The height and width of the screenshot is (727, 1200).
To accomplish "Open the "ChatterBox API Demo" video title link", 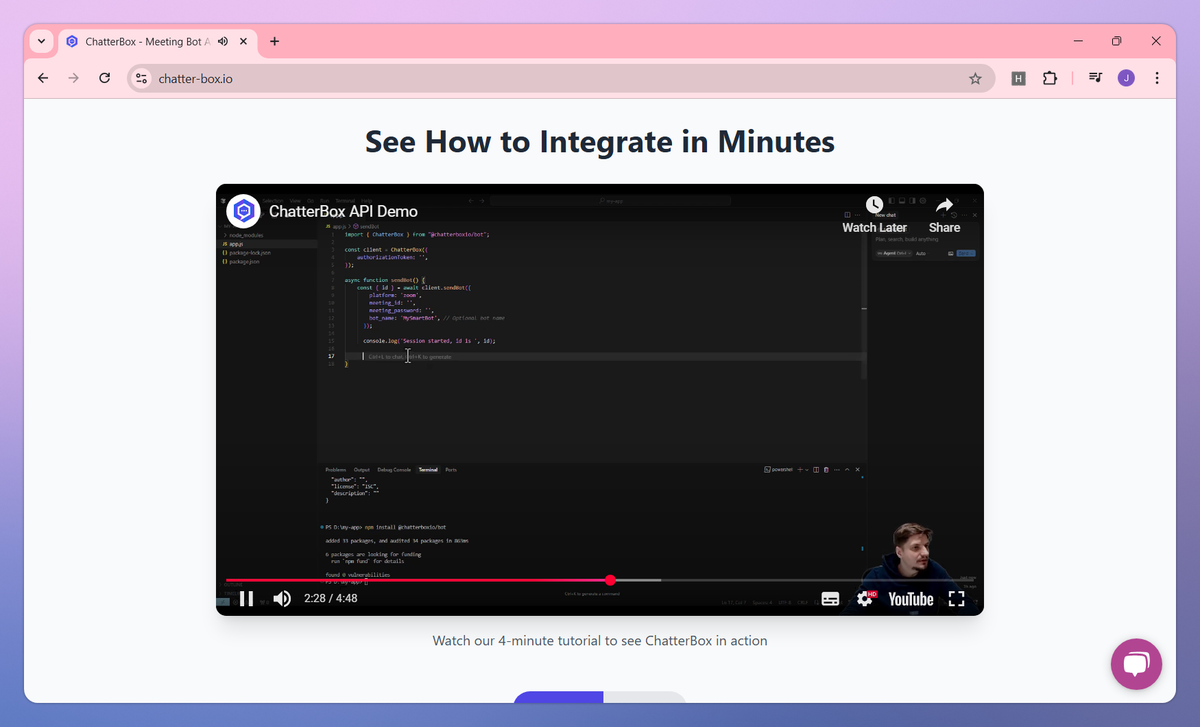I will click(343, 211).
